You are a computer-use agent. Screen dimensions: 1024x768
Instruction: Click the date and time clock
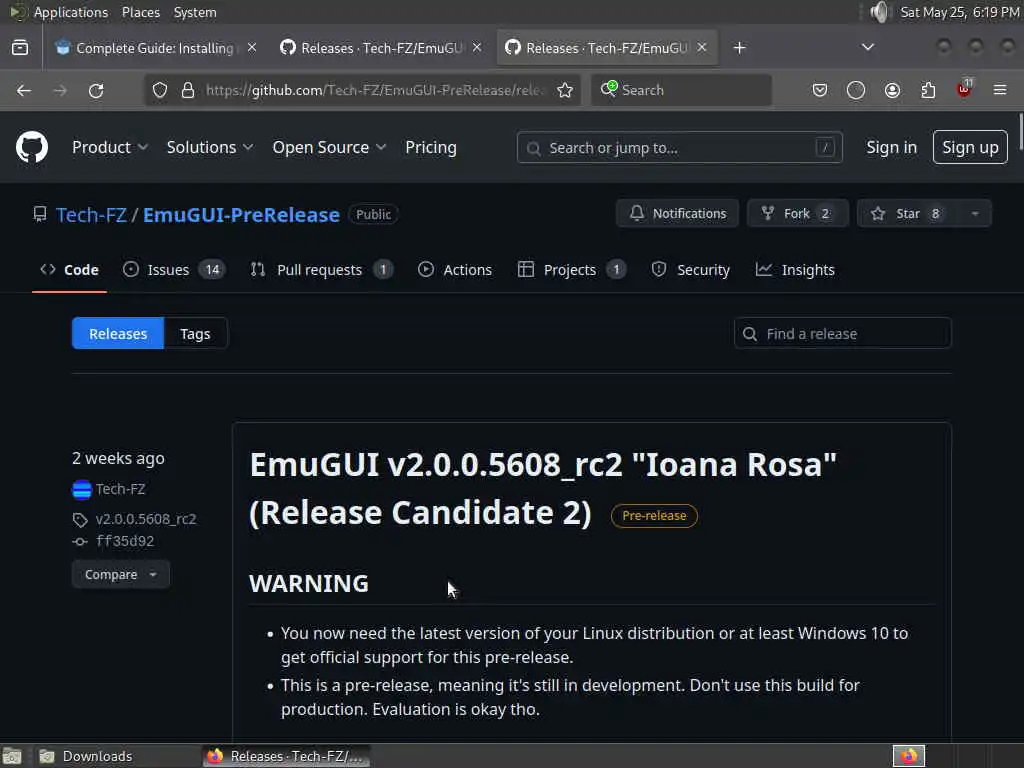[959, 12]
